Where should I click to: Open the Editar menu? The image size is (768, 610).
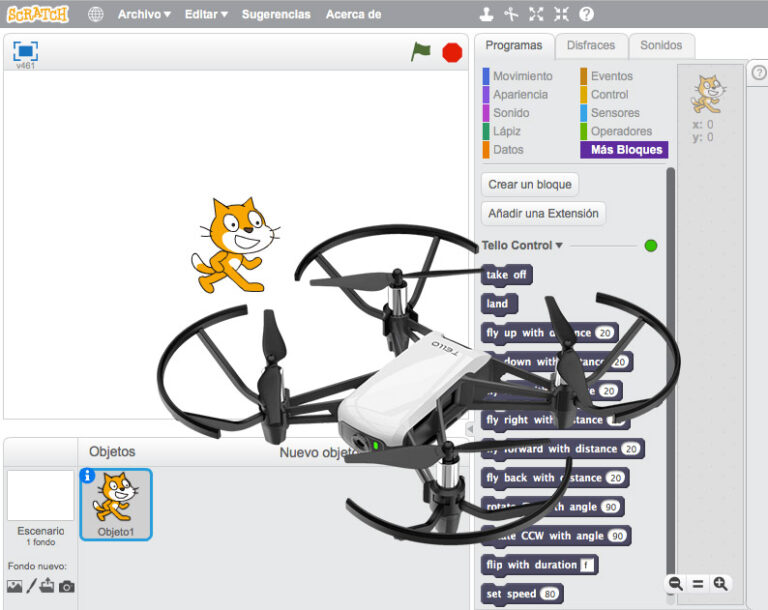point(206,14)
